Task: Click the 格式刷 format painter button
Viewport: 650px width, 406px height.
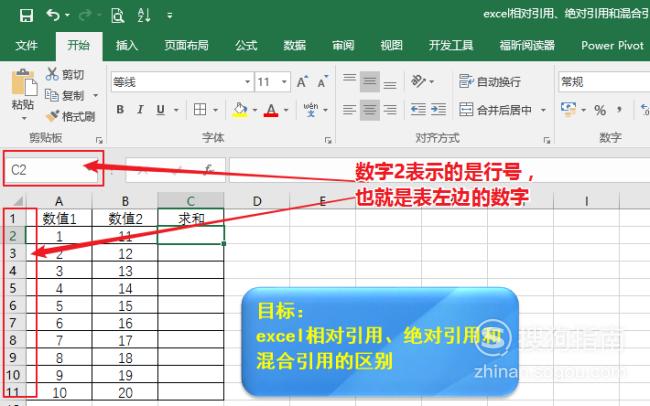Action: 71,117
